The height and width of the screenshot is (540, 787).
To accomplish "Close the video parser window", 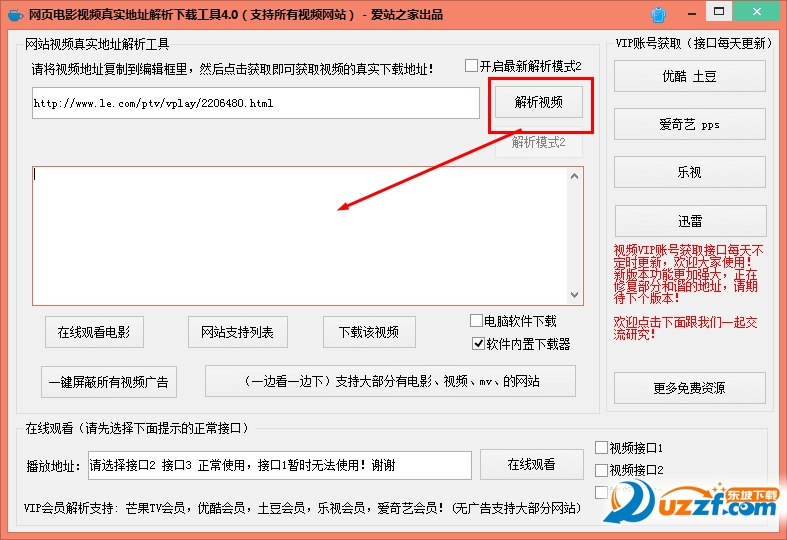I will [x=757, y=11].
